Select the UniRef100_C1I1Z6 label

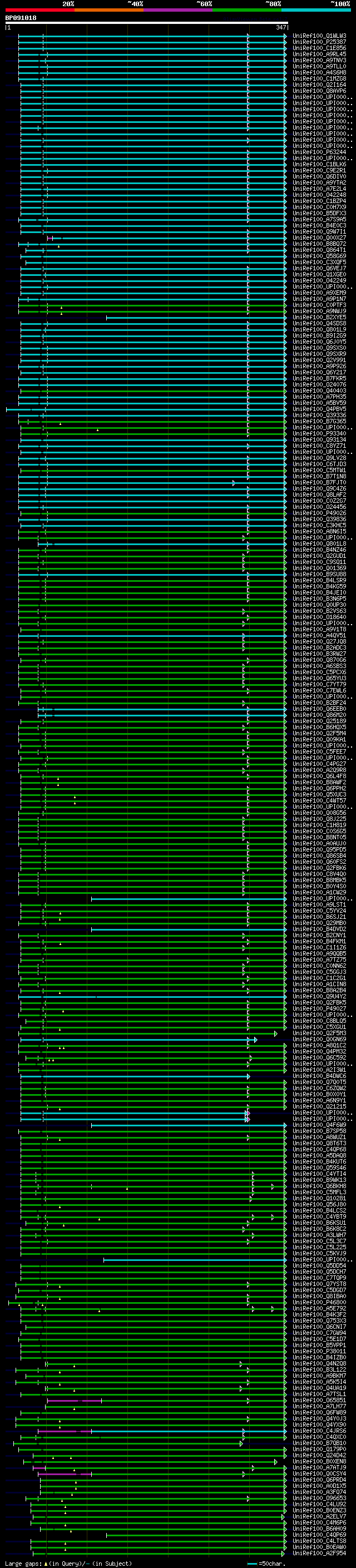(319, 947)
